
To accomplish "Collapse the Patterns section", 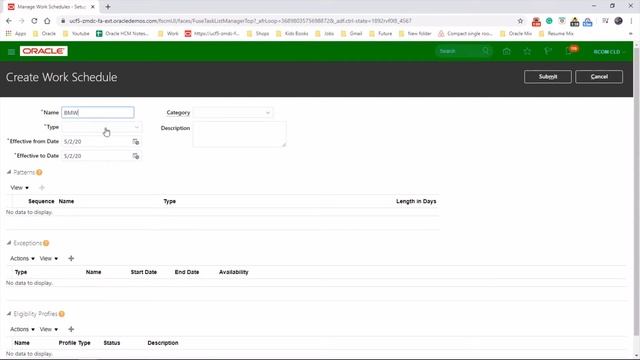I will [x=9, y=172].
